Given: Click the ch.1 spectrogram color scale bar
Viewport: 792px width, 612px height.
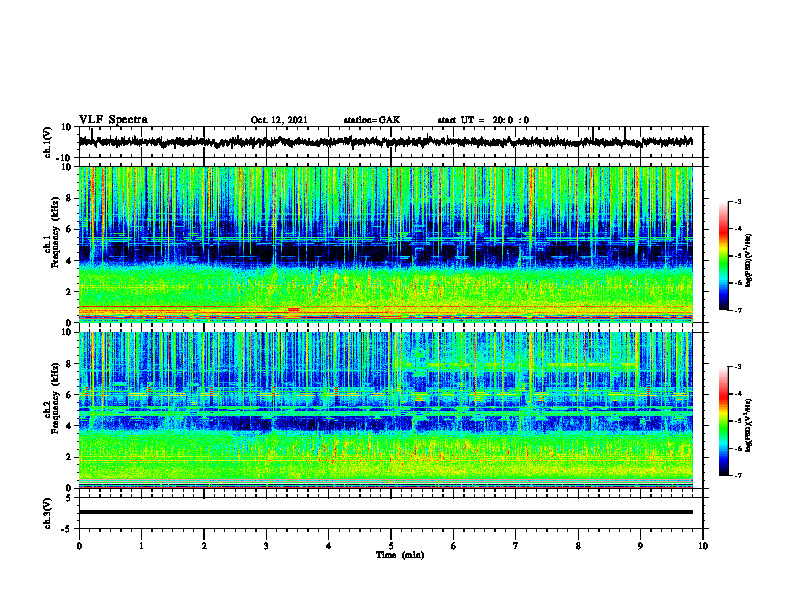Looking at the screenshot, I should point(723,256).
